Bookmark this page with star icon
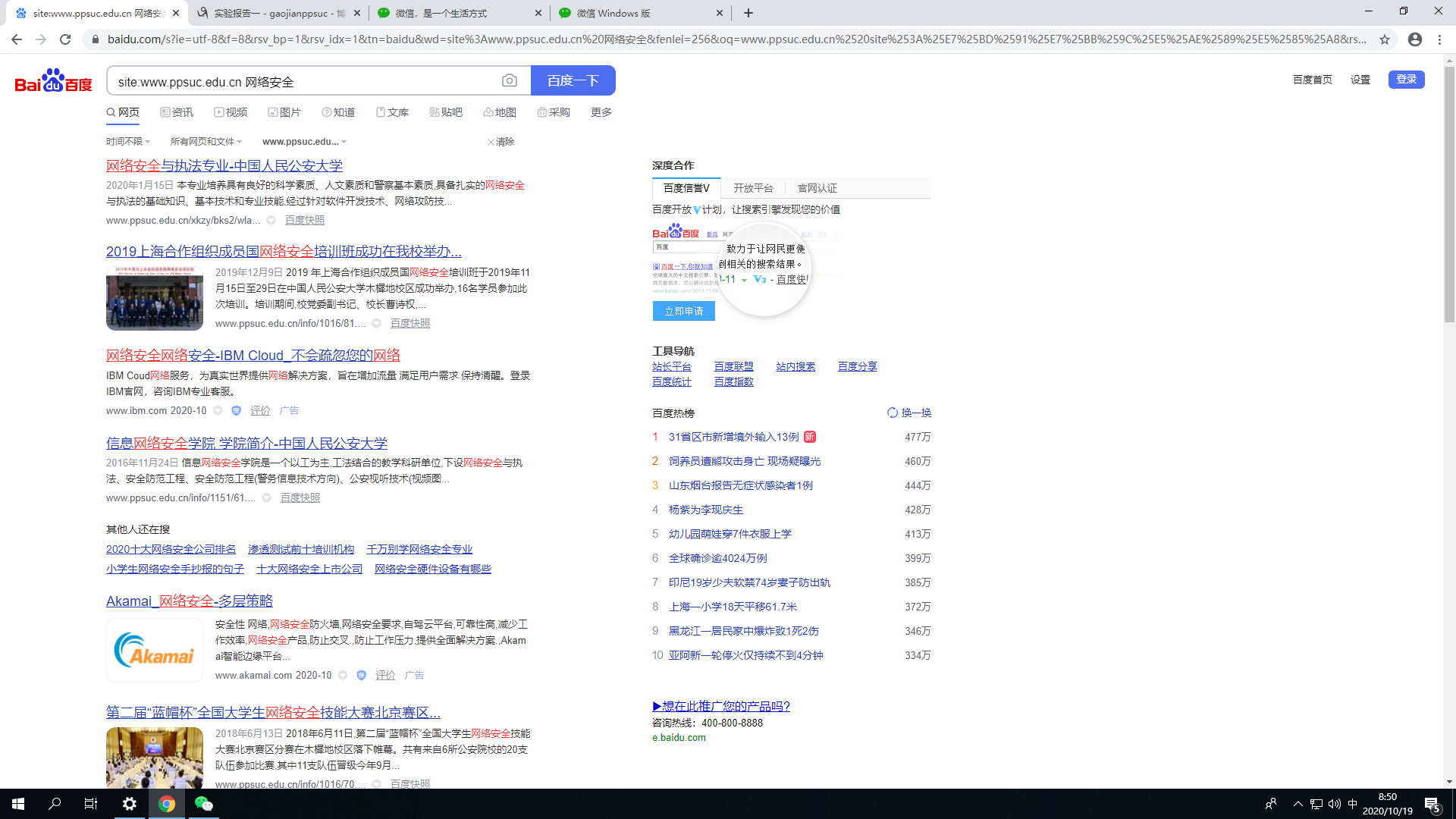 point(1385,39)
